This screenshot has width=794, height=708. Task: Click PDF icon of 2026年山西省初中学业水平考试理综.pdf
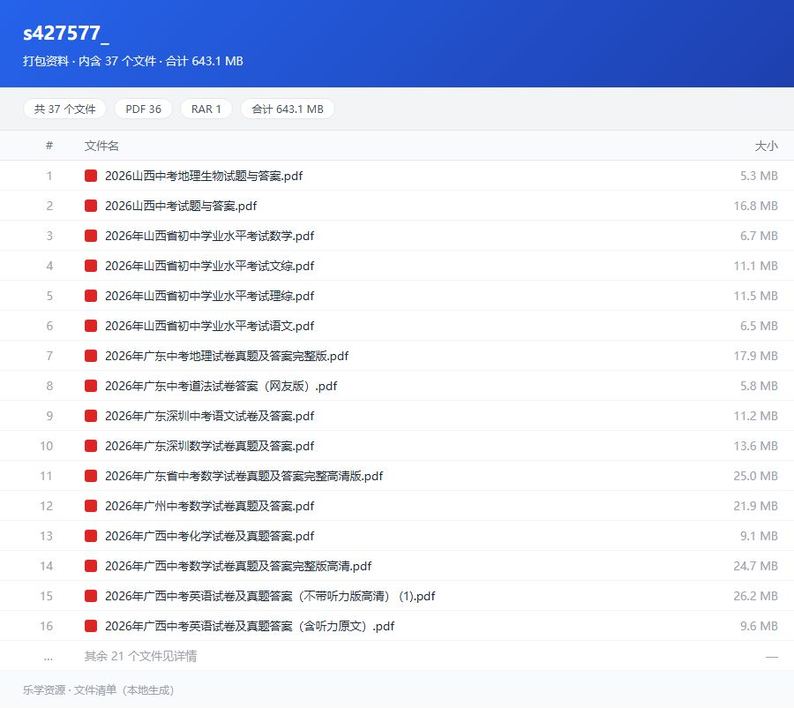91,296
